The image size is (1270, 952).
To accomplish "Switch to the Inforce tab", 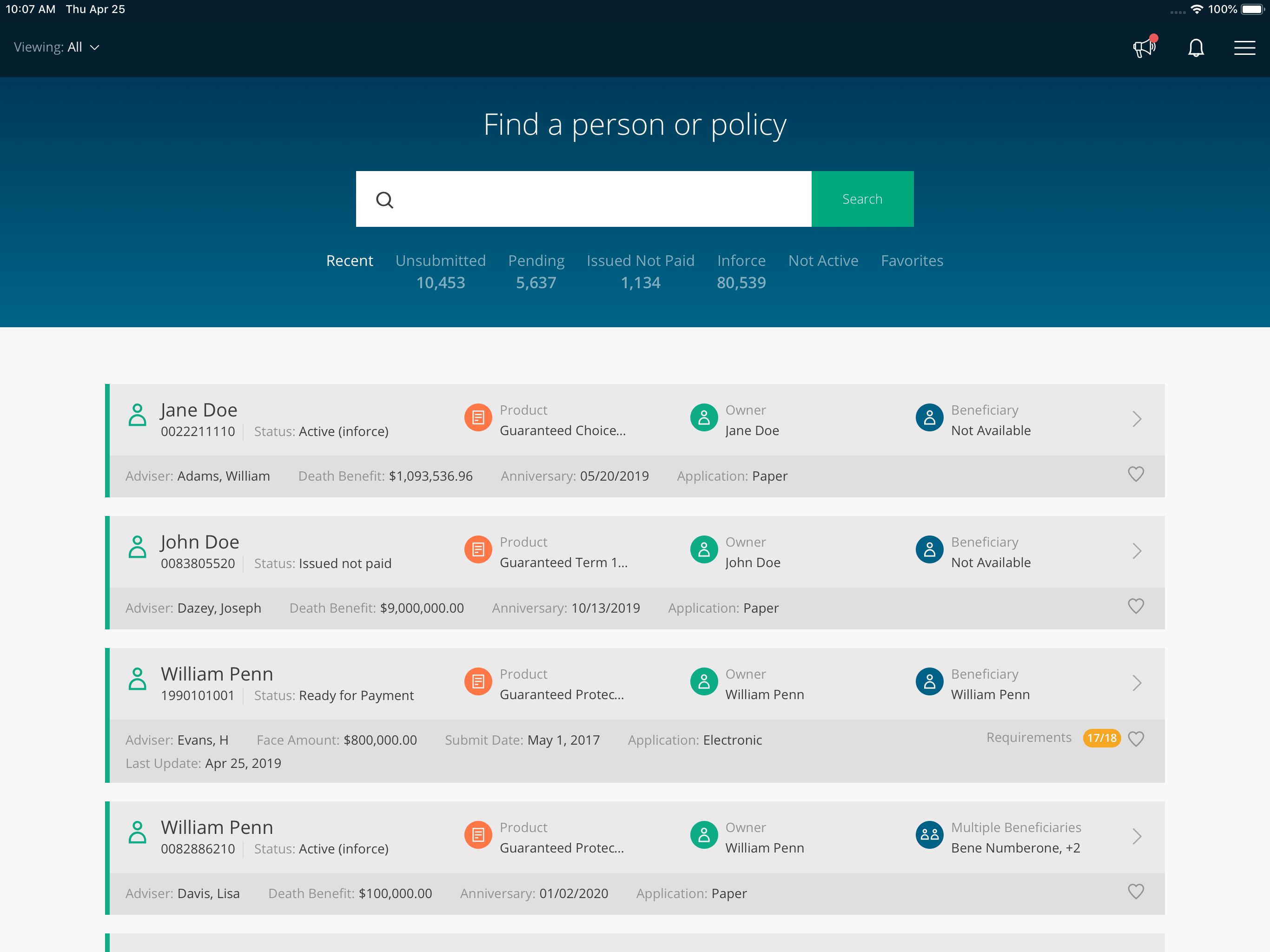I will coord(741,271).
